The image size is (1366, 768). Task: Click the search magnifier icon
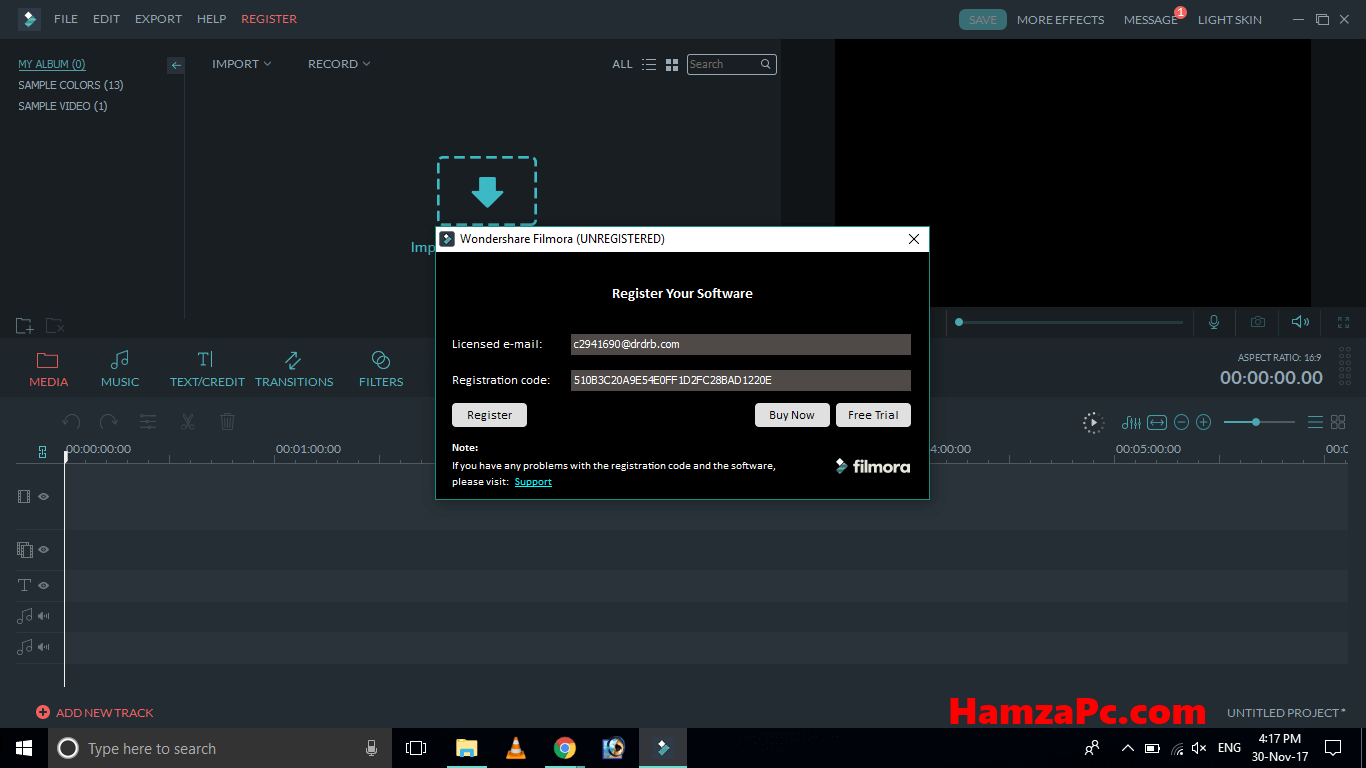766,64
